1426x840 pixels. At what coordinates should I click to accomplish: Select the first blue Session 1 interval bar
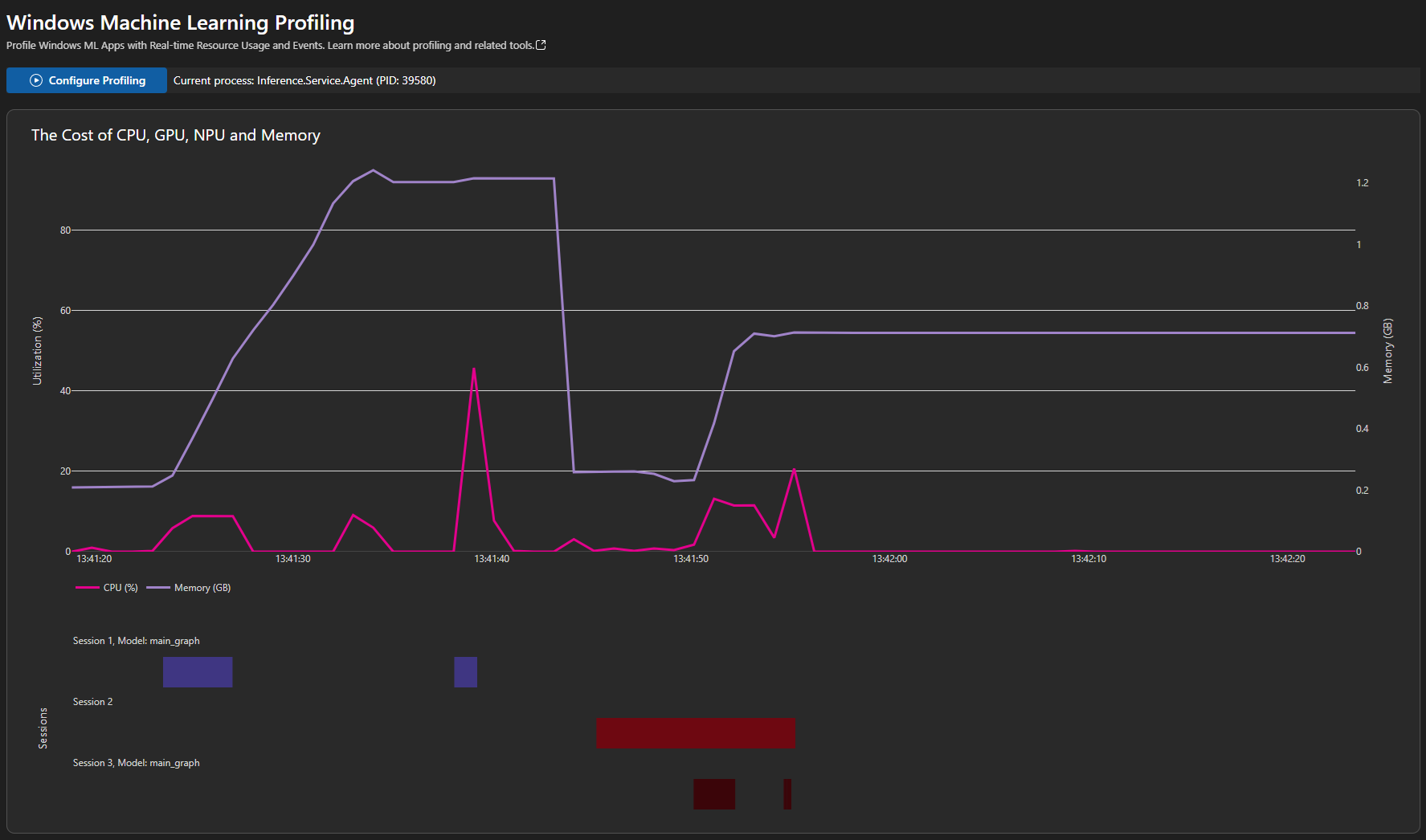pyautogui.click(x=198, y=671)
